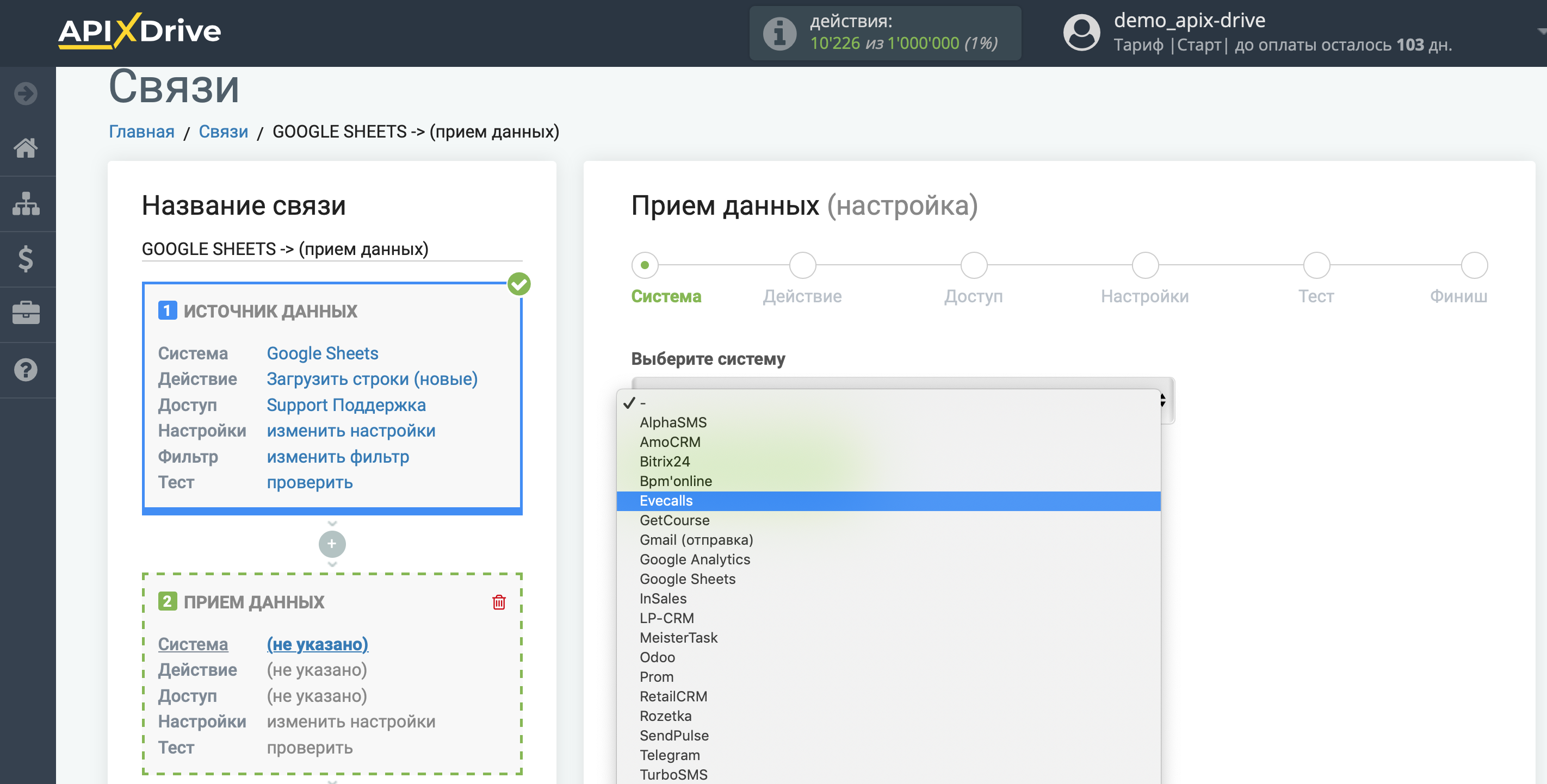Click the Финиш step circle
Viewport: 1547px width, 784px height.
coord(1474,265)
